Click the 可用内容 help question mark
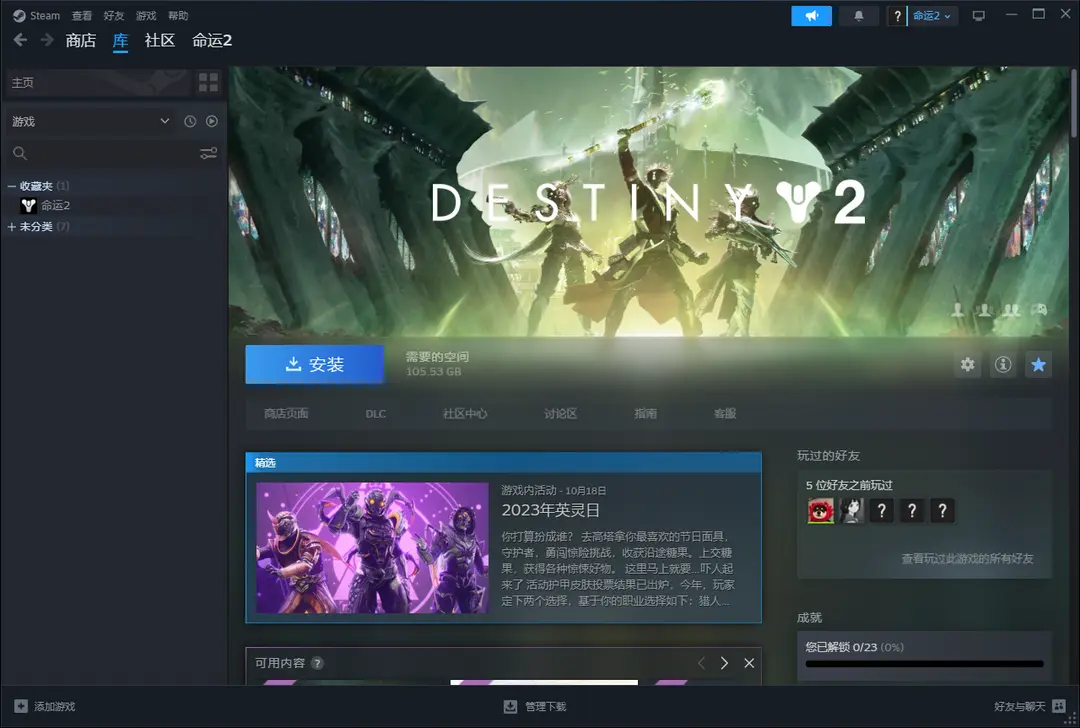This screenshot has width=1080, height=728. coord(317,663)
